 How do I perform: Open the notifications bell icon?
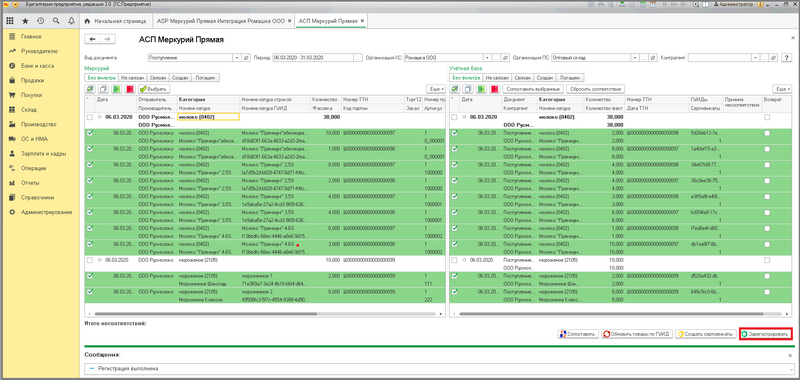[x=71, y=21]
